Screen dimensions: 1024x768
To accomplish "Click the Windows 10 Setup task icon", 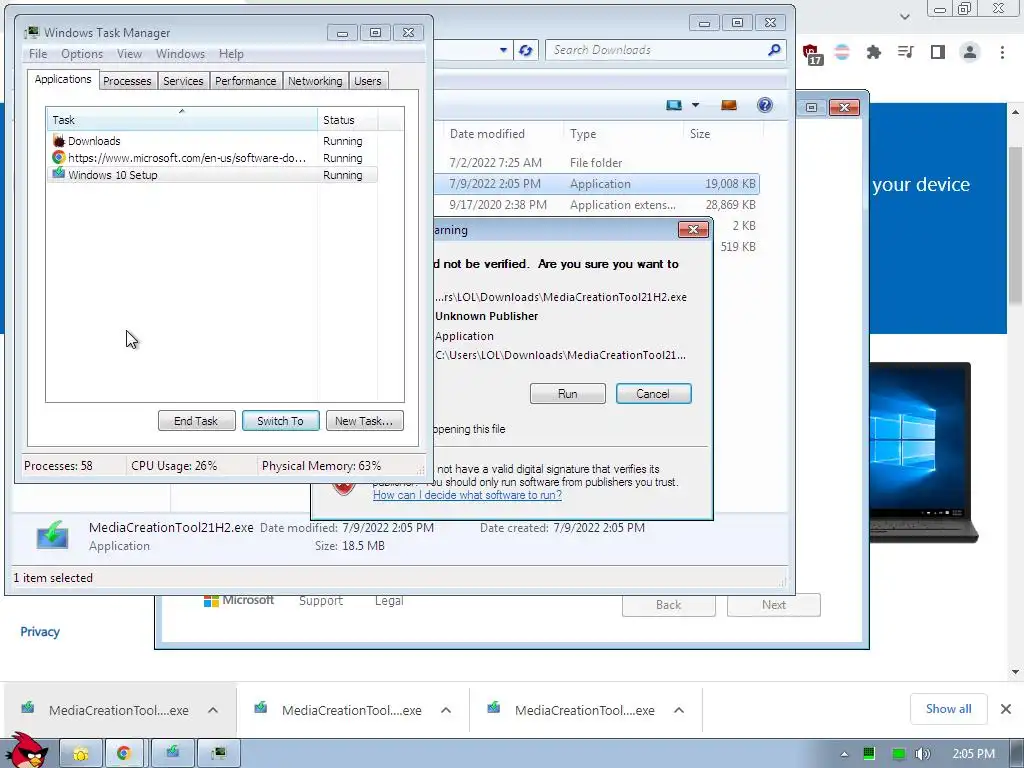I will point(59,174).
